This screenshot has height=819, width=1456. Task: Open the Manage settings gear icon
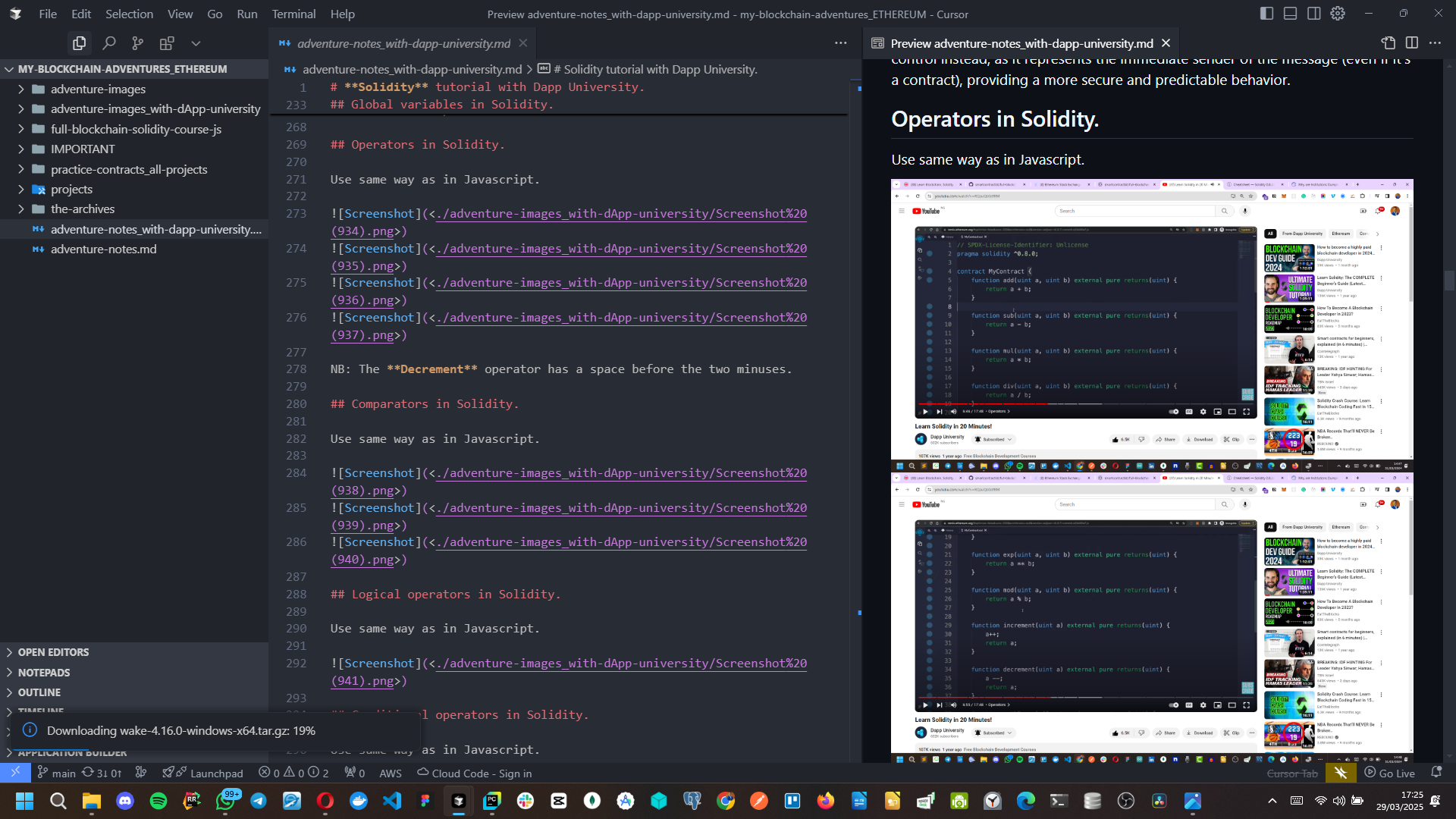pyautogui.click(x=1338, y=14)
